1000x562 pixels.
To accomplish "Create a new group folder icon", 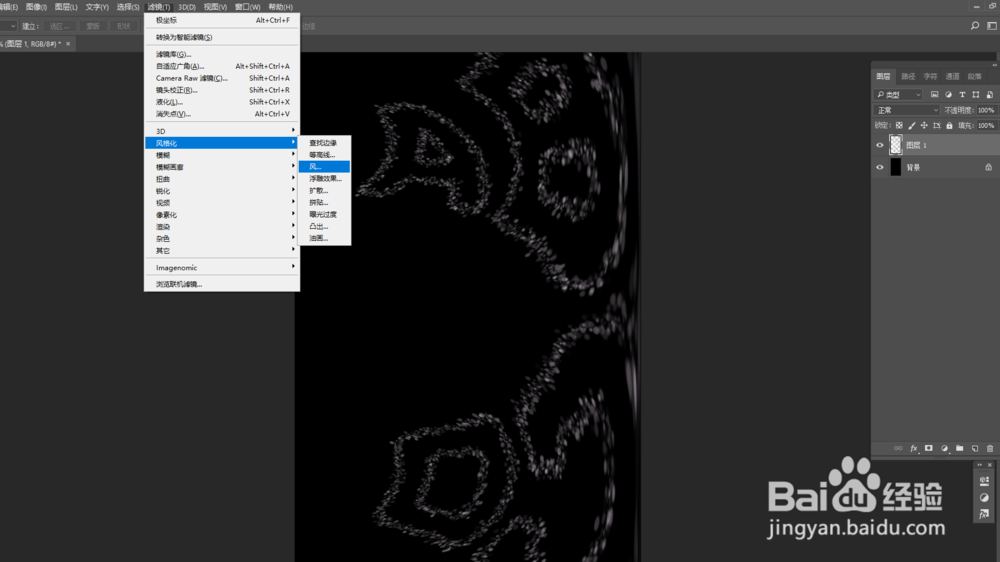I will (959, 448).
